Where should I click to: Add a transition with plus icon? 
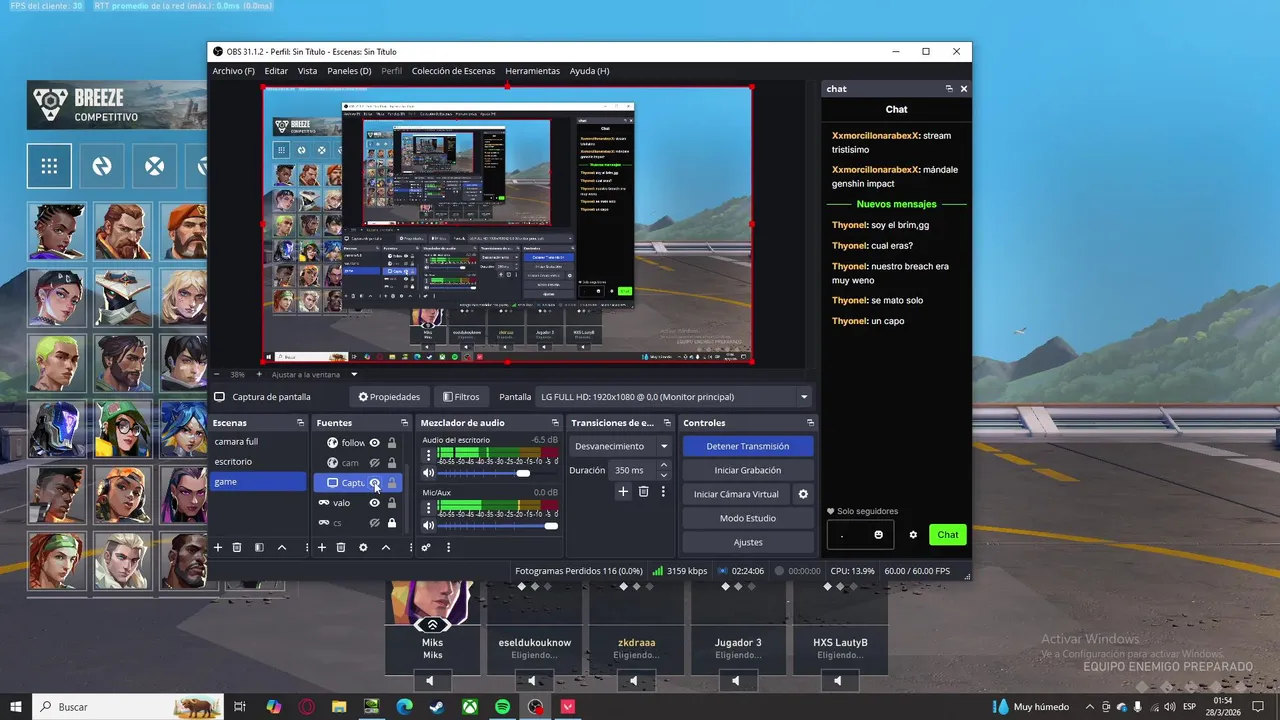coord(623,491)
